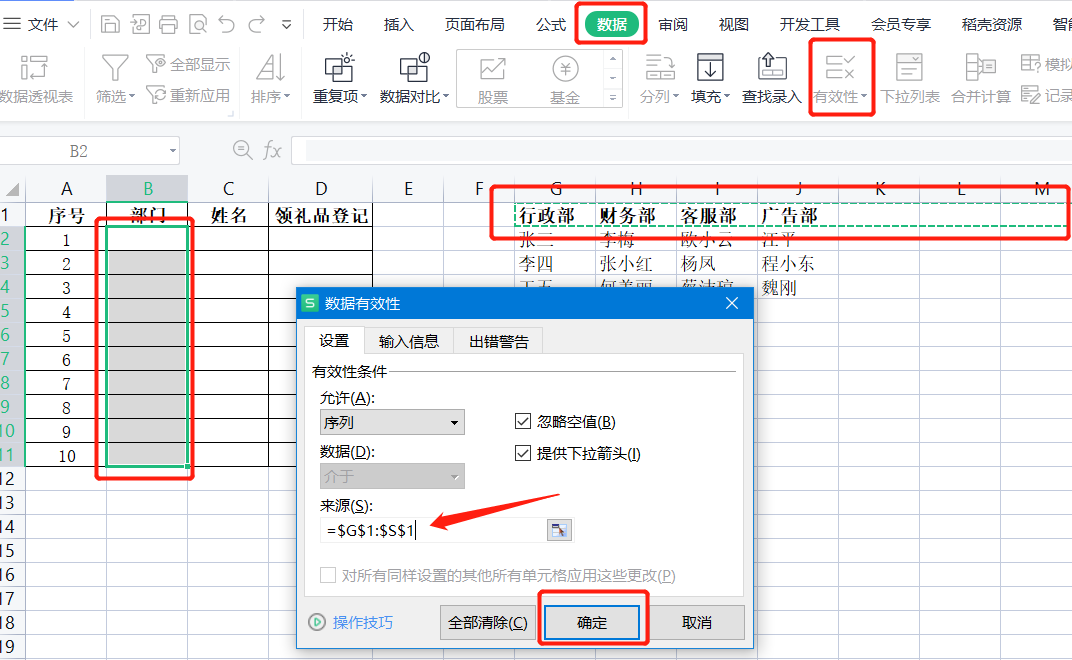Image resolution: width=1072 pixels, height=660 pixels.
Task: Select column header A
Action: [66, 189]
